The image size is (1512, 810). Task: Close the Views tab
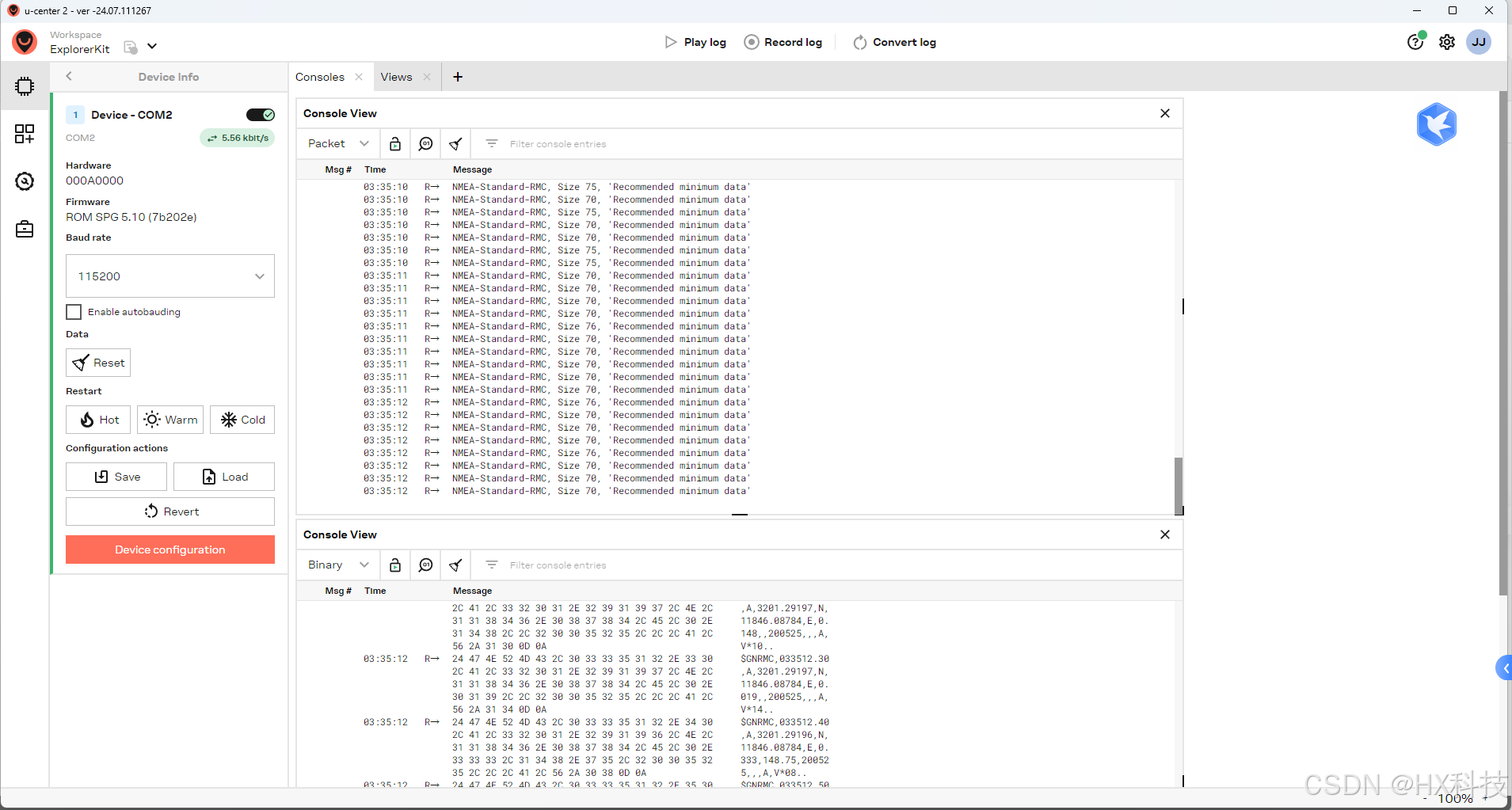(x=427, y=77)
